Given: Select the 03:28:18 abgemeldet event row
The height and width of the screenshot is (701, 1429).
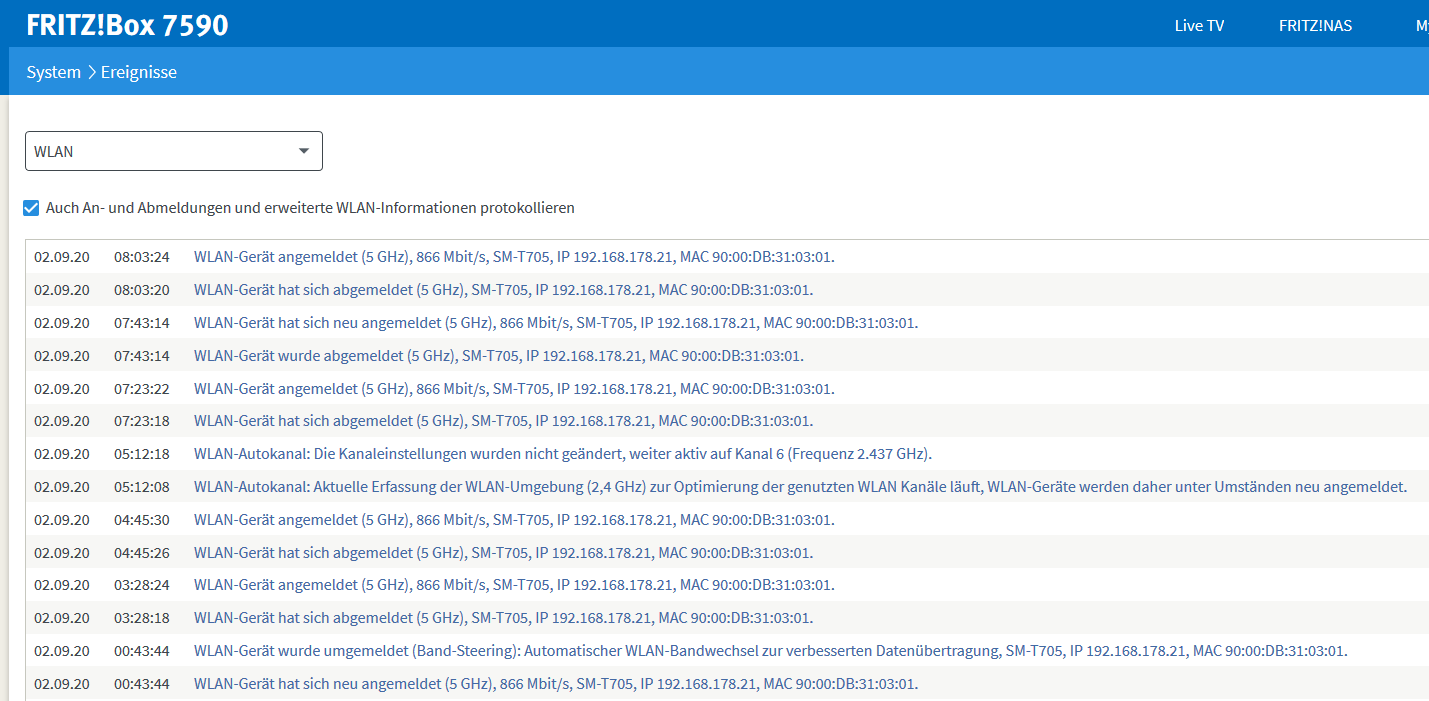Looking at the screenshot, I should pos(727,618).
